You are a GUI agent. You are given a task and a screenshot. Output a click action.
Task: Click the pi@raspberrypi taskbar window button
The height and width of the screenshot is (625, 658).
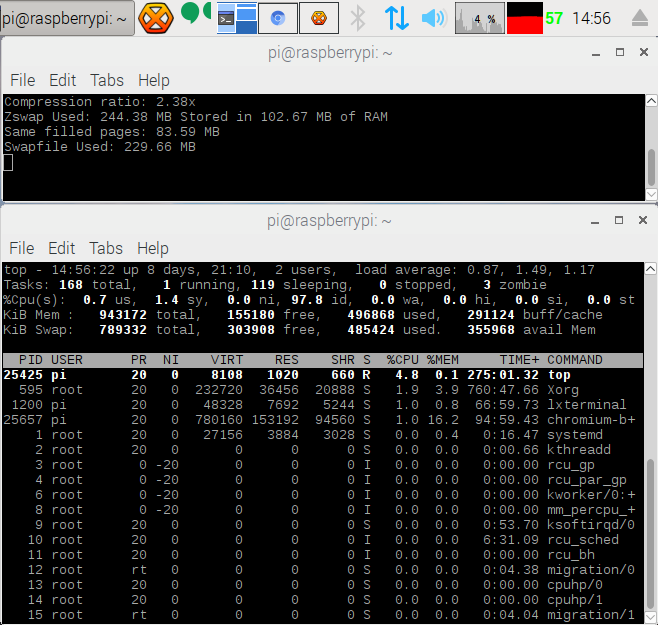64,18
